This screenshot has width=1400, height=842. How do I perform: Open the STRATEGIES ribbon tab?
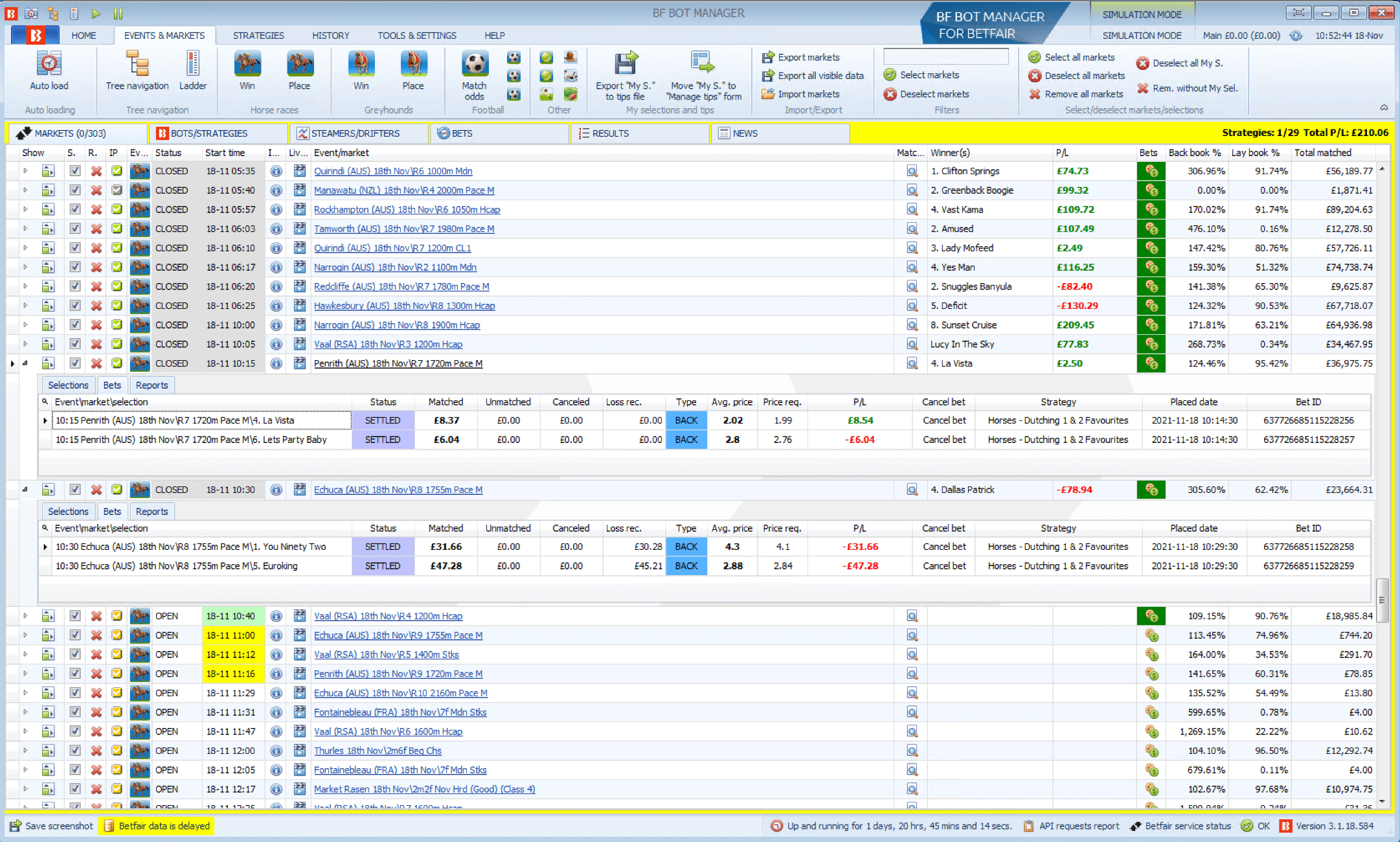(x=258, y=36)
